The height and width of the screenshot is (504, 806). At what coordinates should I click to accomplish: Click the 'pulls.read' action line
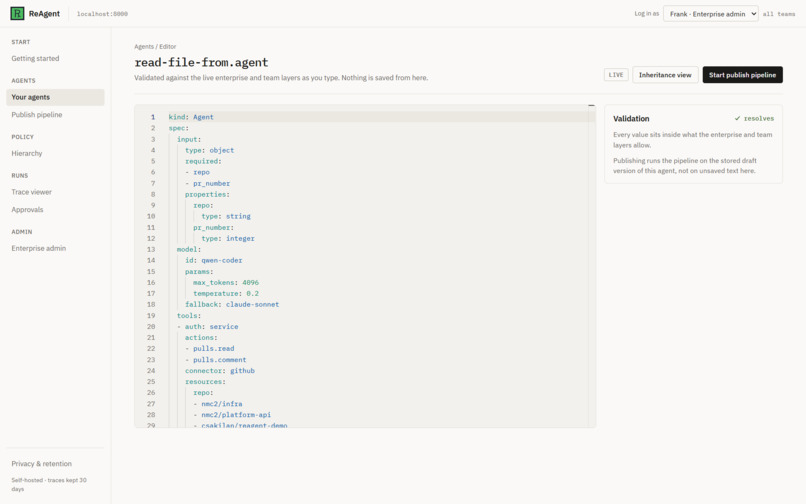[x=210, y=349]
